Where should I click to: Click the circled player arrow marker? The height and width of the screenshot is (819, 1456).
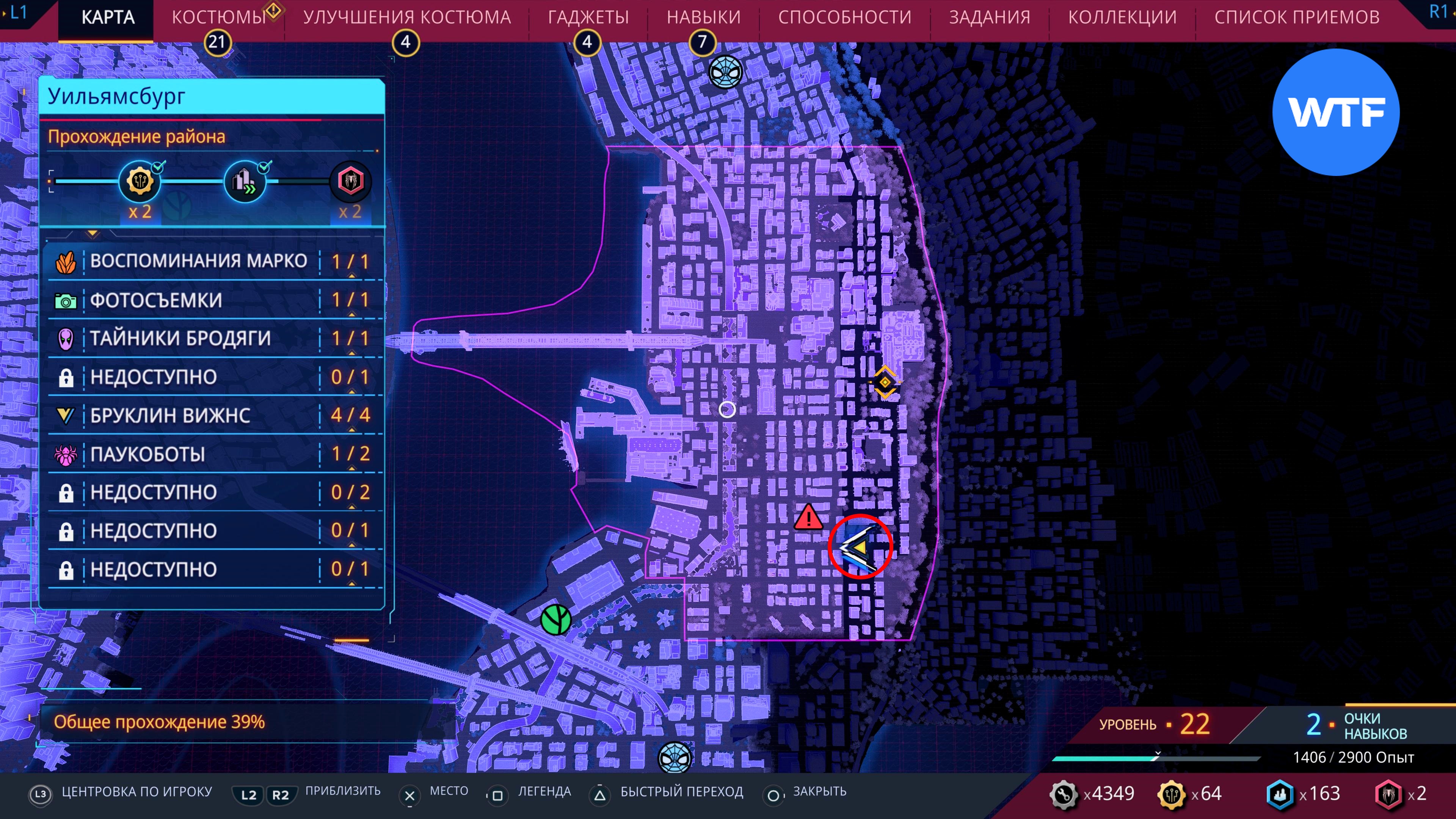tap(860, 547)
